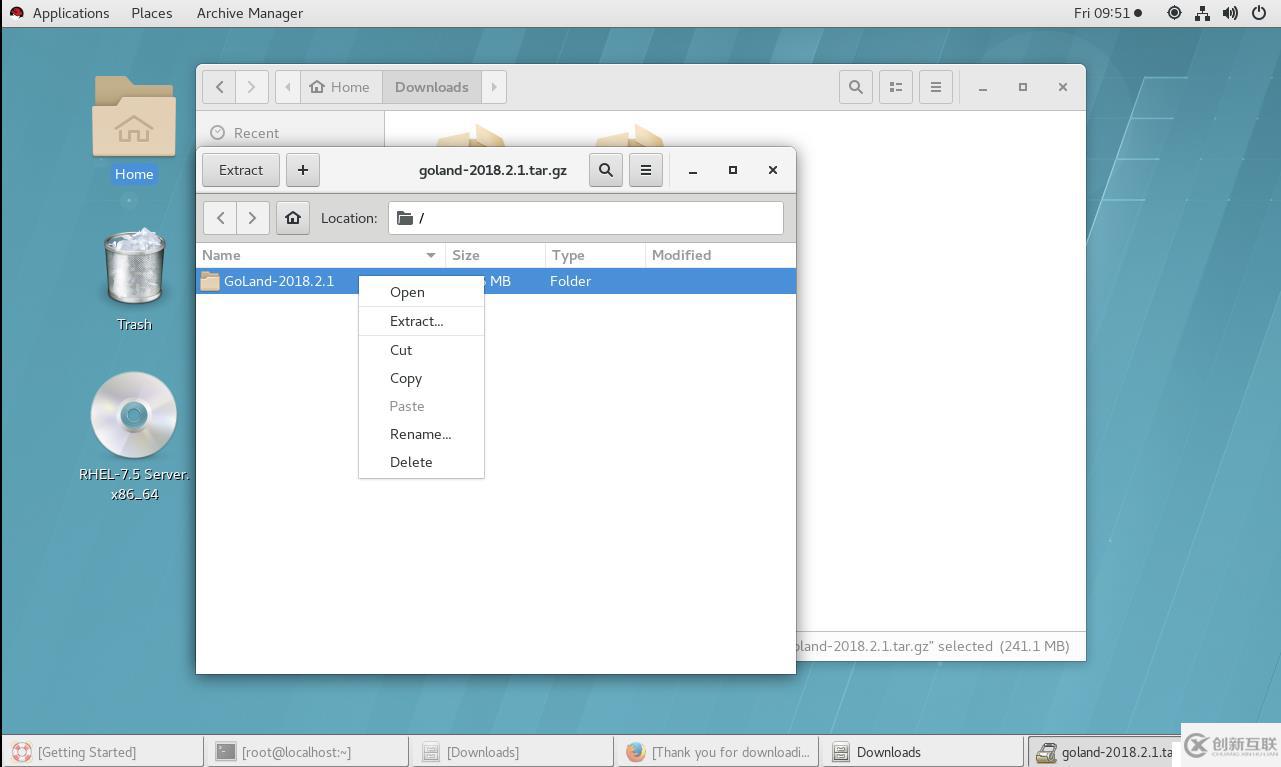
Task: Go back in the archive navigation
Action: 220,218
